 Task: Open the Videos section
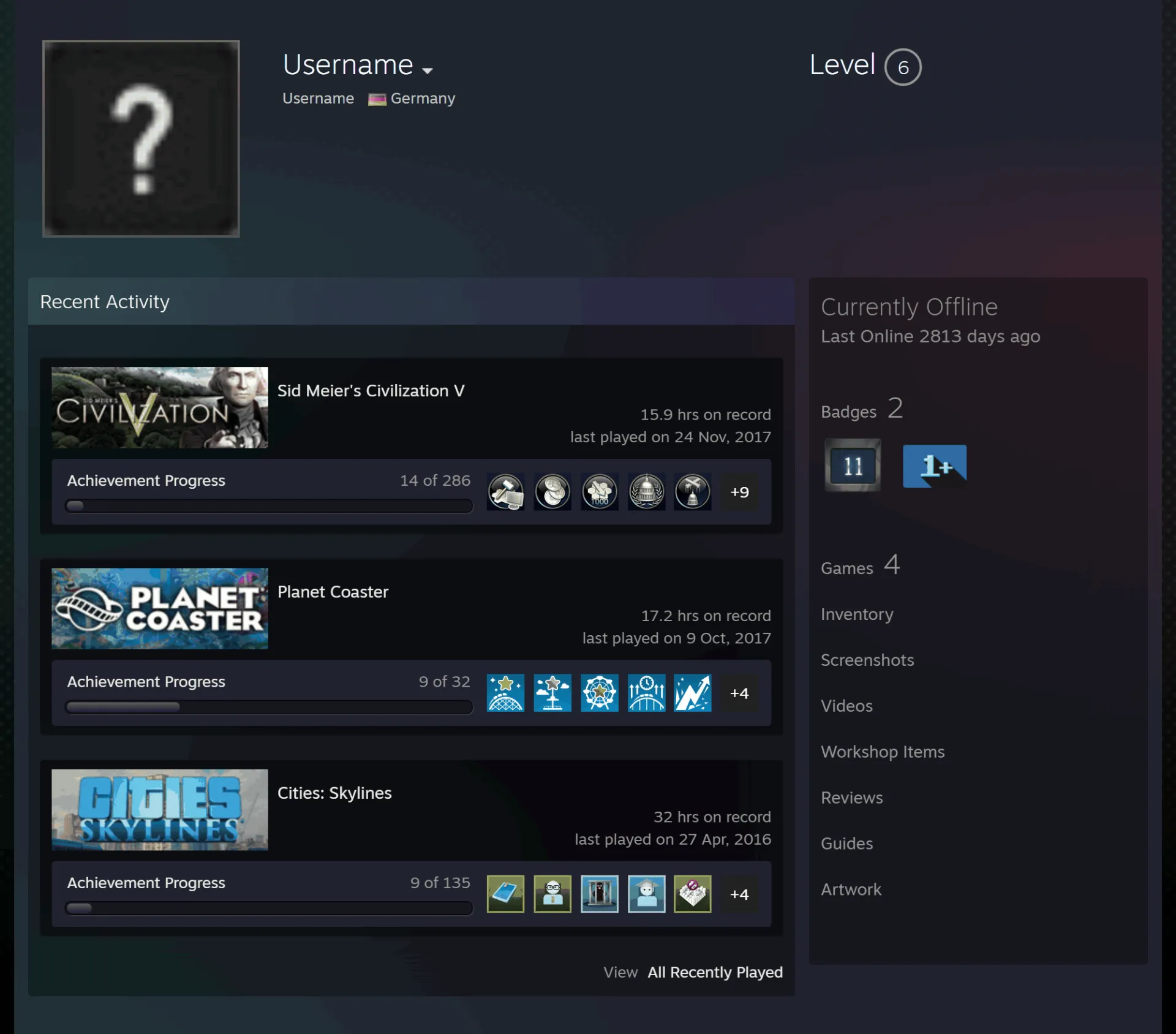coord(846,706)
